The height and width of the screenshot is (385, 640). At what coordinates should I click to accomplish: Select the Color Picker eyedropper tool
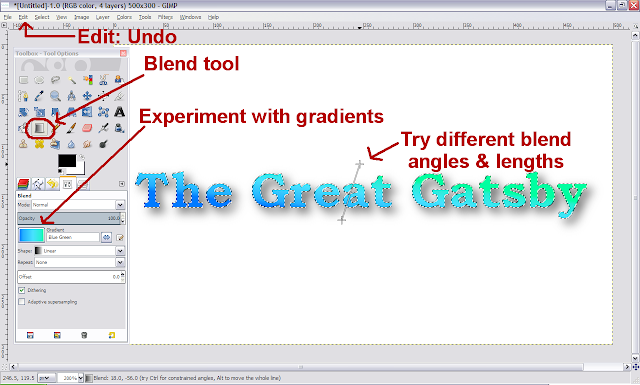[39, 96]
